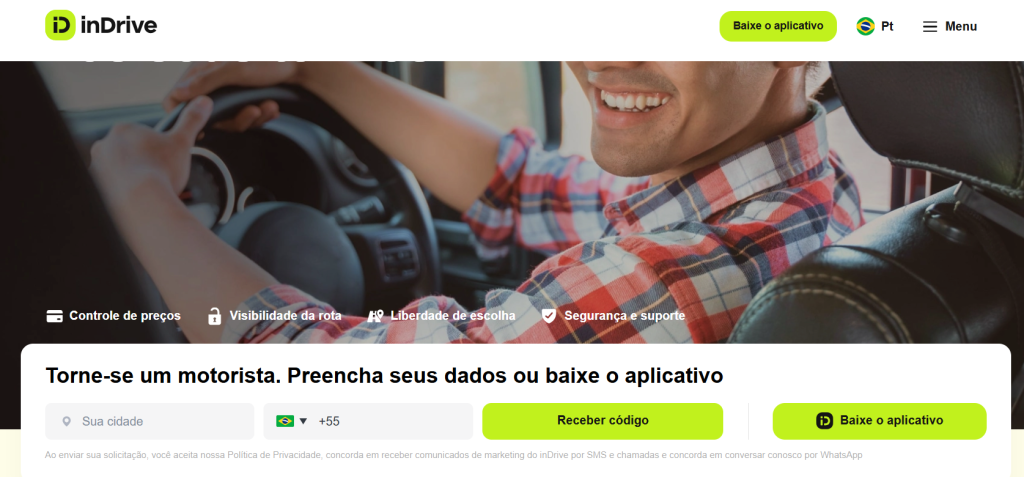
Task: Click the inDrive green logo icon
Action: click(x=61, y=25)
